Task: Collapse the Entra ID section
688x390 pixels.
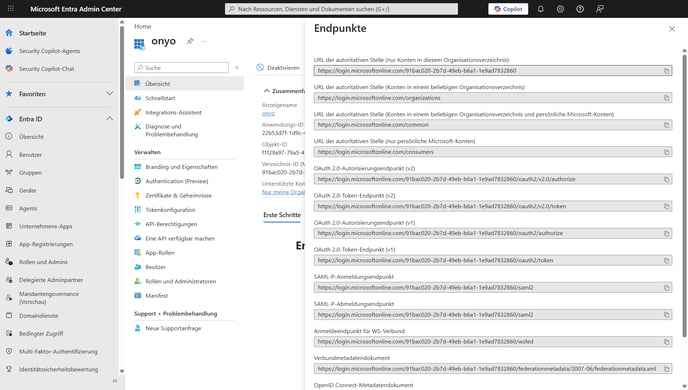Action: point(109,118)
